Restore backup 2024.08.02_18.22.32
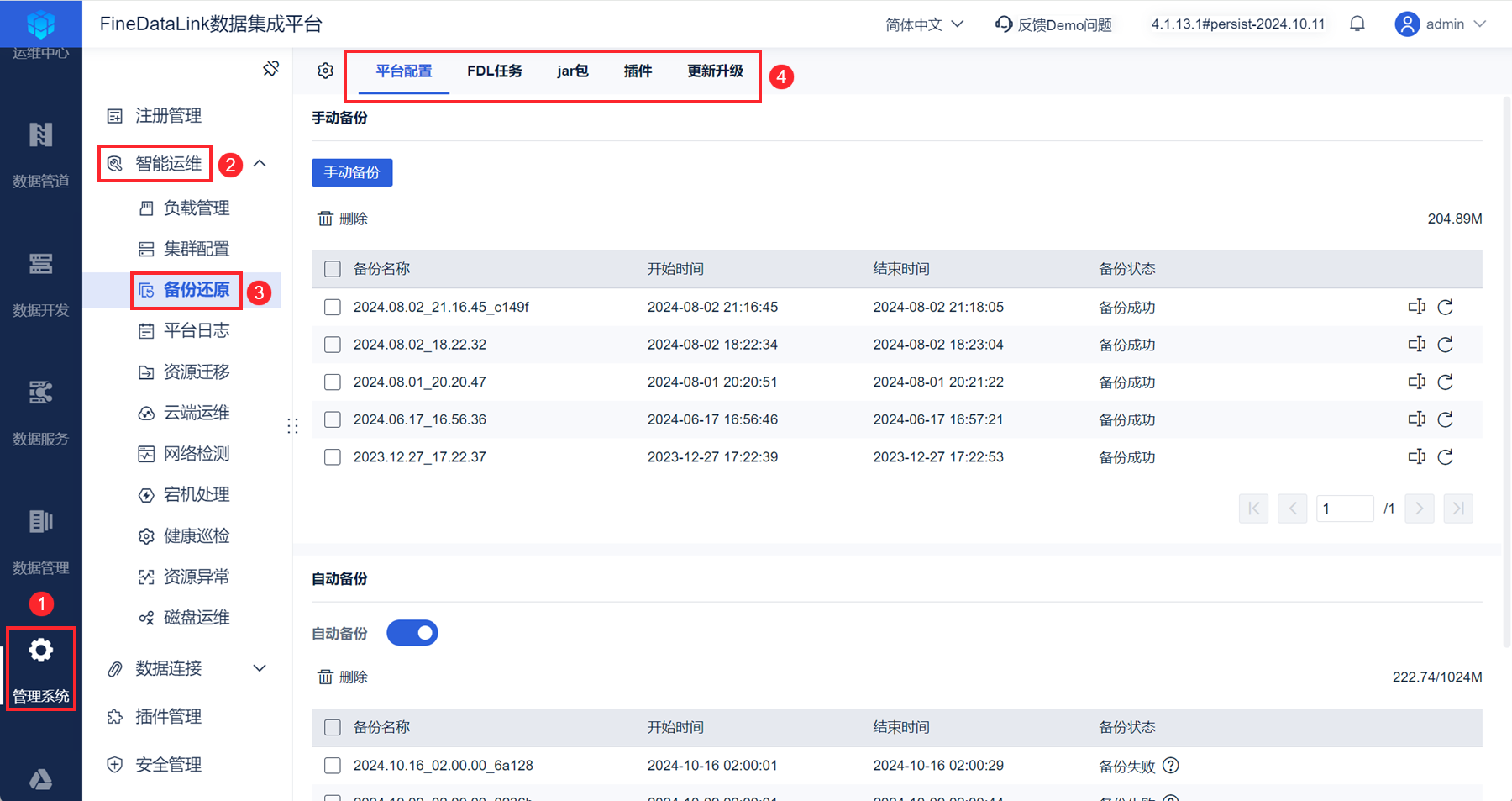Viewport: 1512px width, 801px height. [1446, 345]
